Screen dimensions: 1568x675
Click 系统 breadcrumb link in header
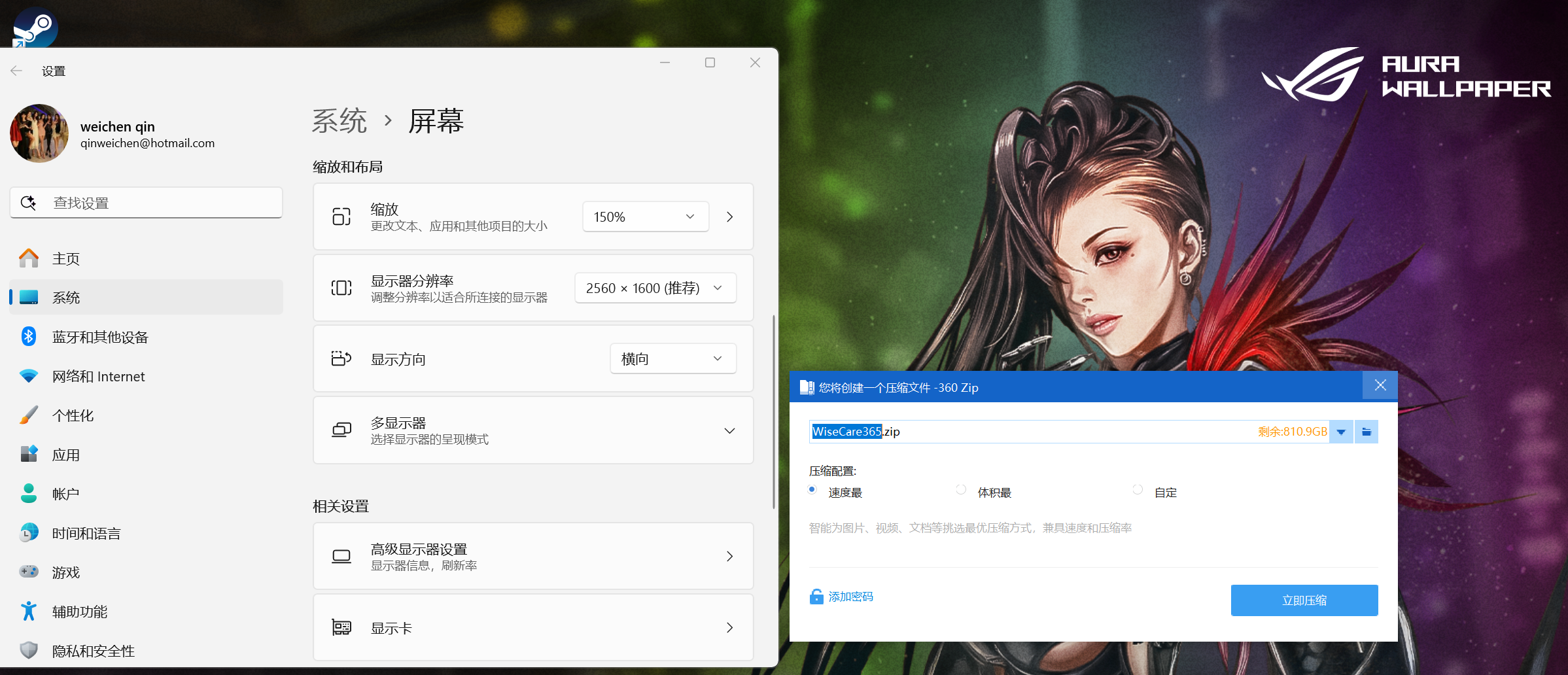340,121
